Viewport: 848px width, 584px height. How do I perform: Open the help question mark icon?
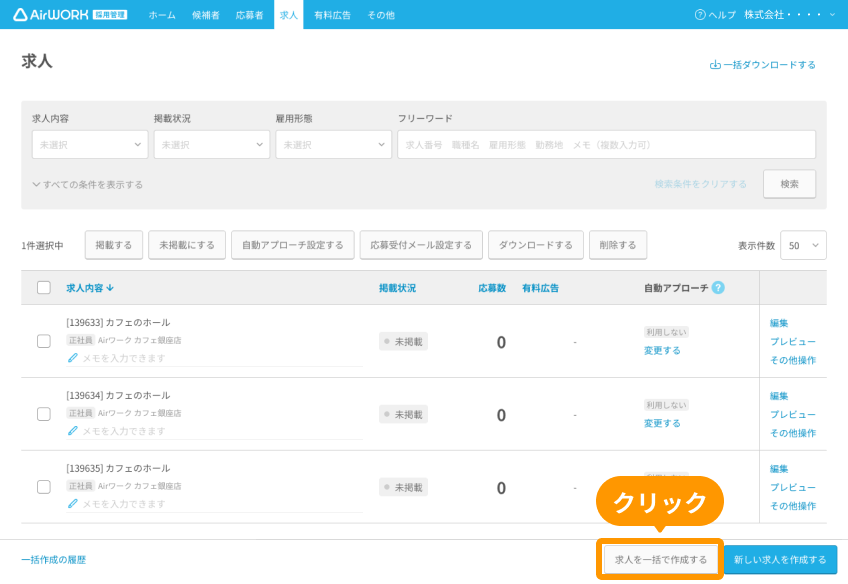coord(700,15)
